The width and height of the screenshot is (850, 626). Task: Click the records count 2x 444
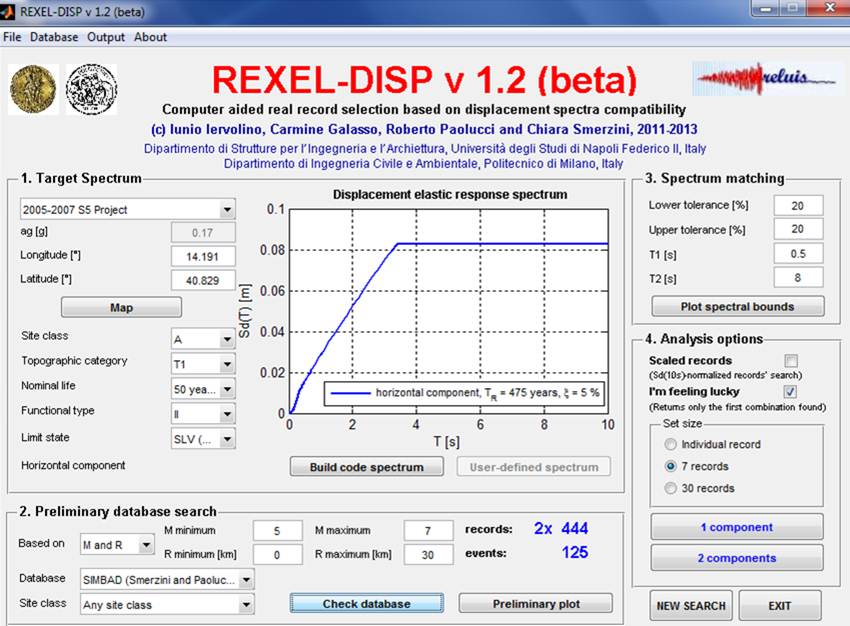pyautogui.click(x=561, y=528)
